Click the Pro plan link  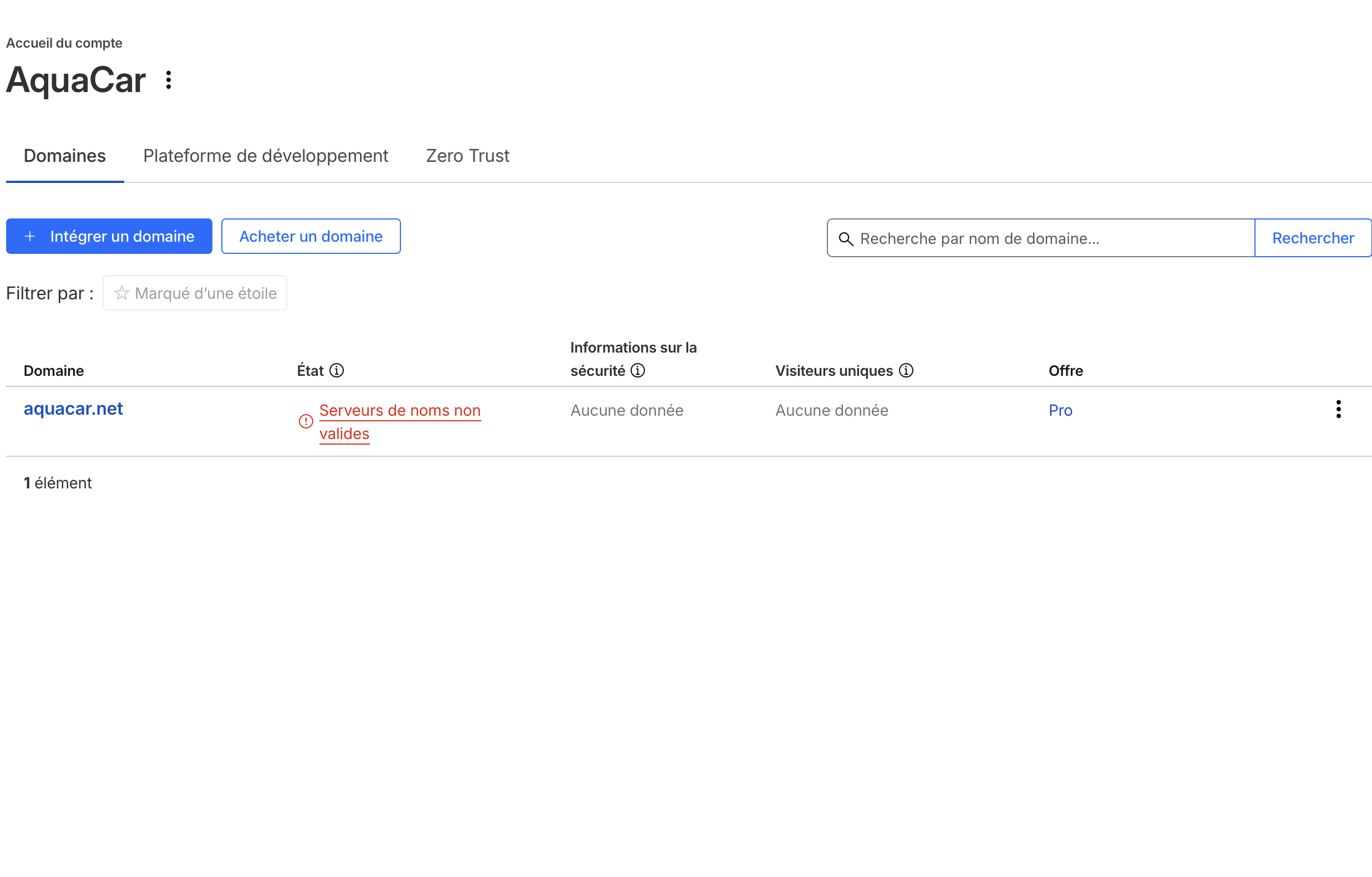pos(1060,411)
